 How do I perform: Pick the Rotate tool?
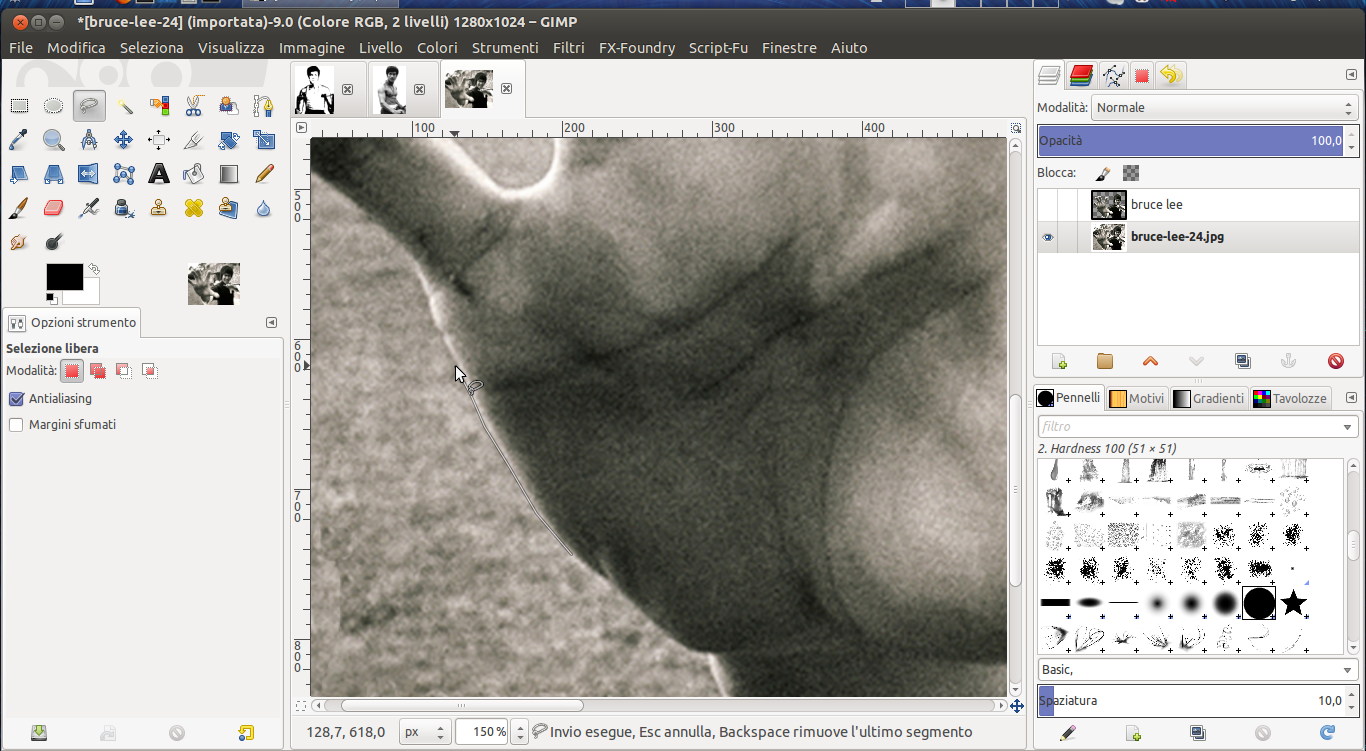(x=229, y=140)
